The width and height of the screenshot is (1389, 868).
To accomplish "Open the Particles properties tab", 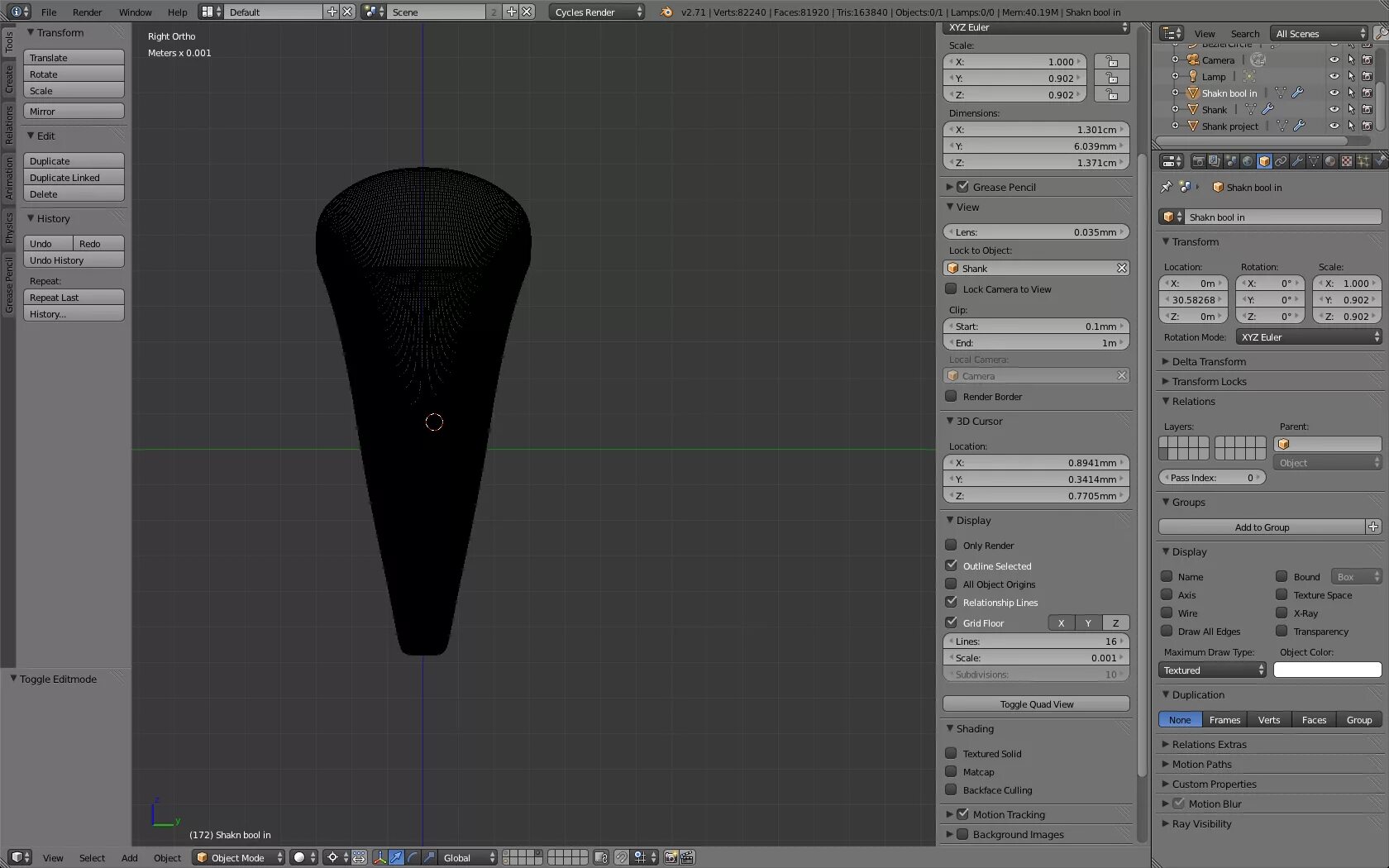I will pyautogui.click(x=1363, y=161).
